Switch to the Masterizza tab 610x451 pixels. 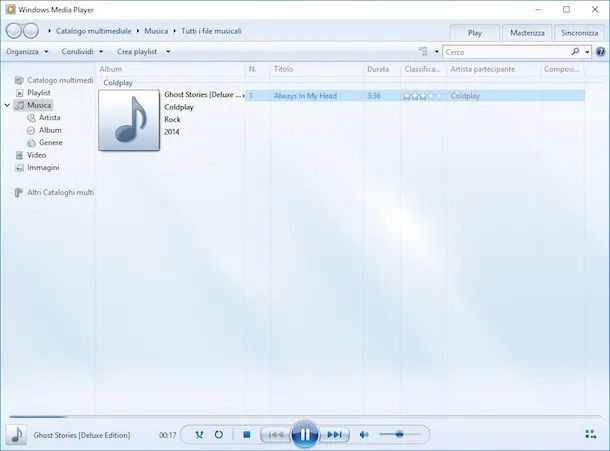tap(527, 33)
